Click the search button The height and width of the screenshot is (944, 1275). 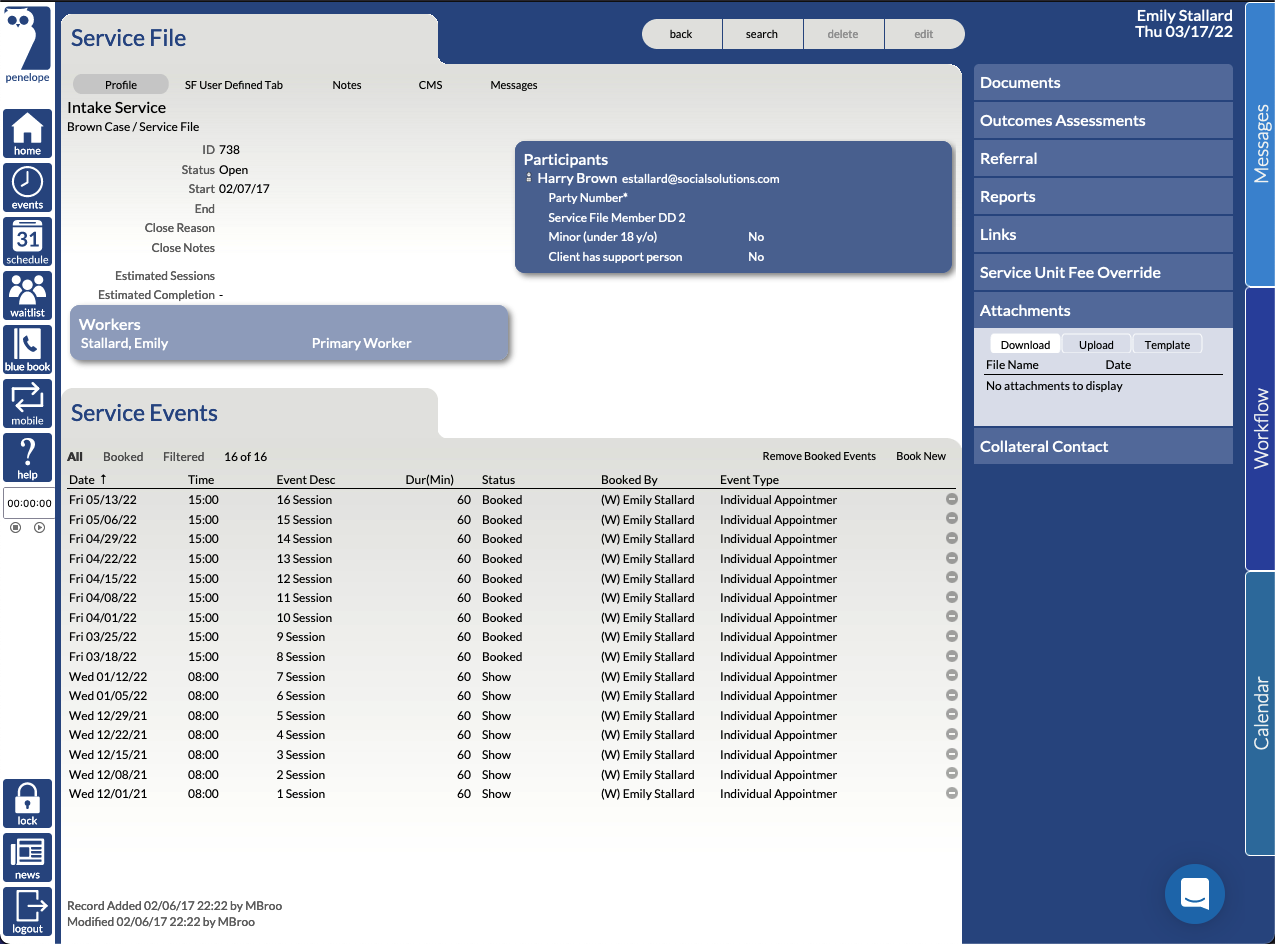click(762, 34)
